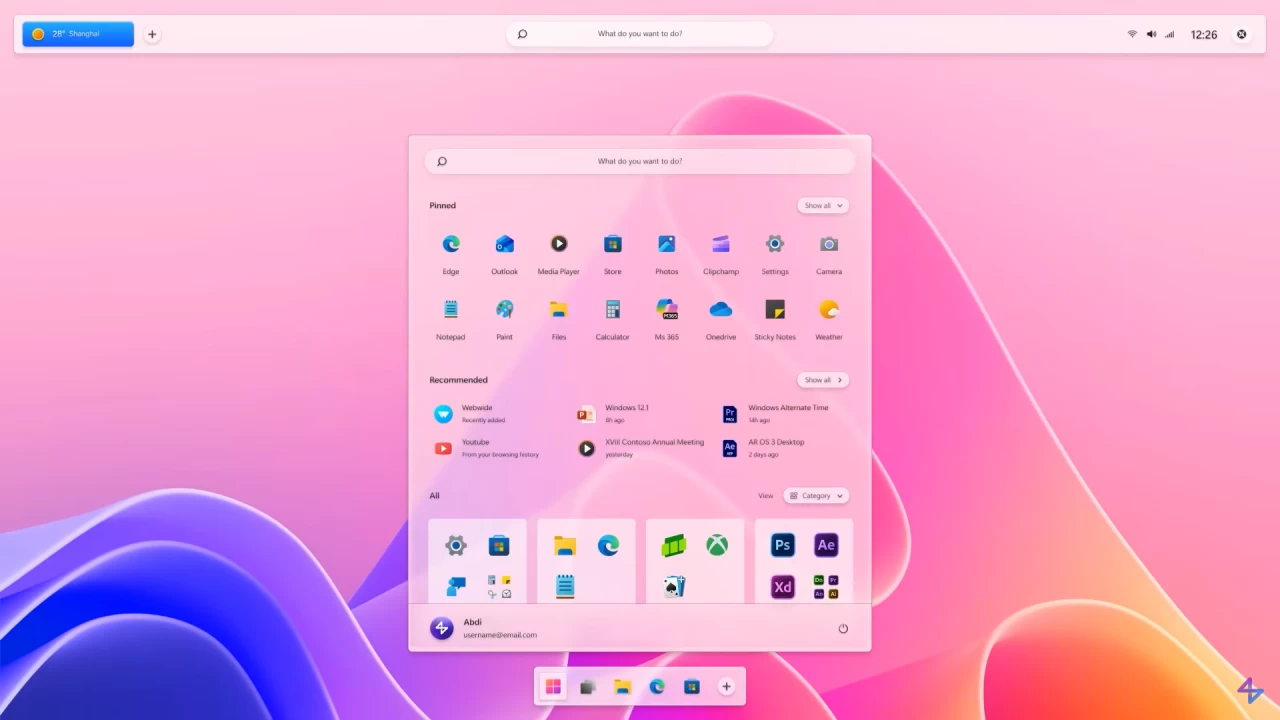Open the Ms 365 pinned icon
Image resolution: width=1280 pixels, height=720 pixels.
tap(666, 309)
